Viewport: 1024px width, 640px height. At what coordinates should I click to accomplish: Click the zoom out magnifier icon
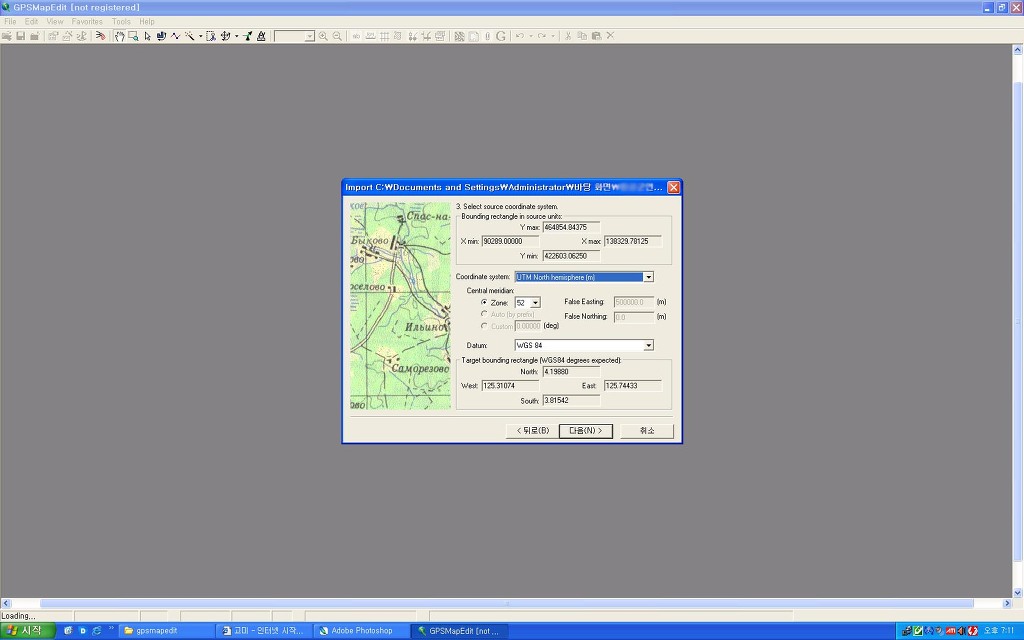click(x=337, y=36)
